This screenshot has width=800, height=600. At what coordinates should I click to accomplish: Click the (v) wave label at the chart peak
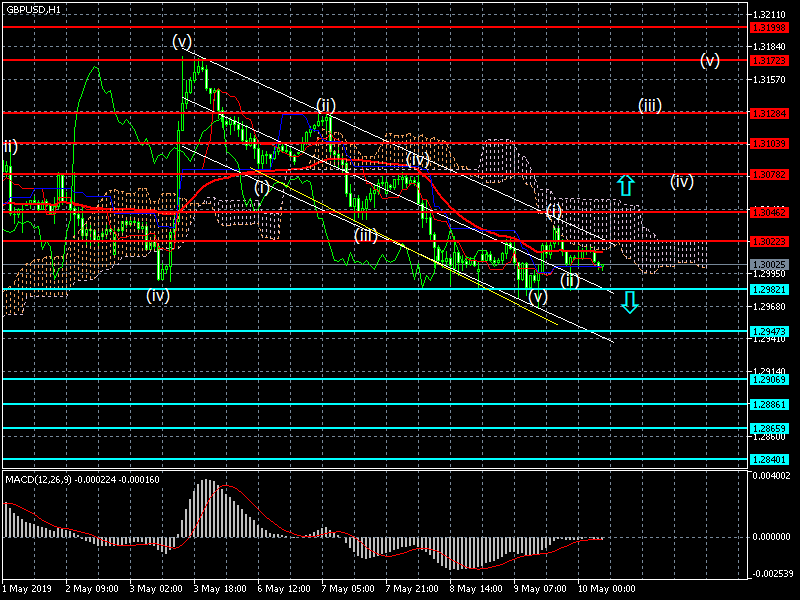[x=182, y=41]
